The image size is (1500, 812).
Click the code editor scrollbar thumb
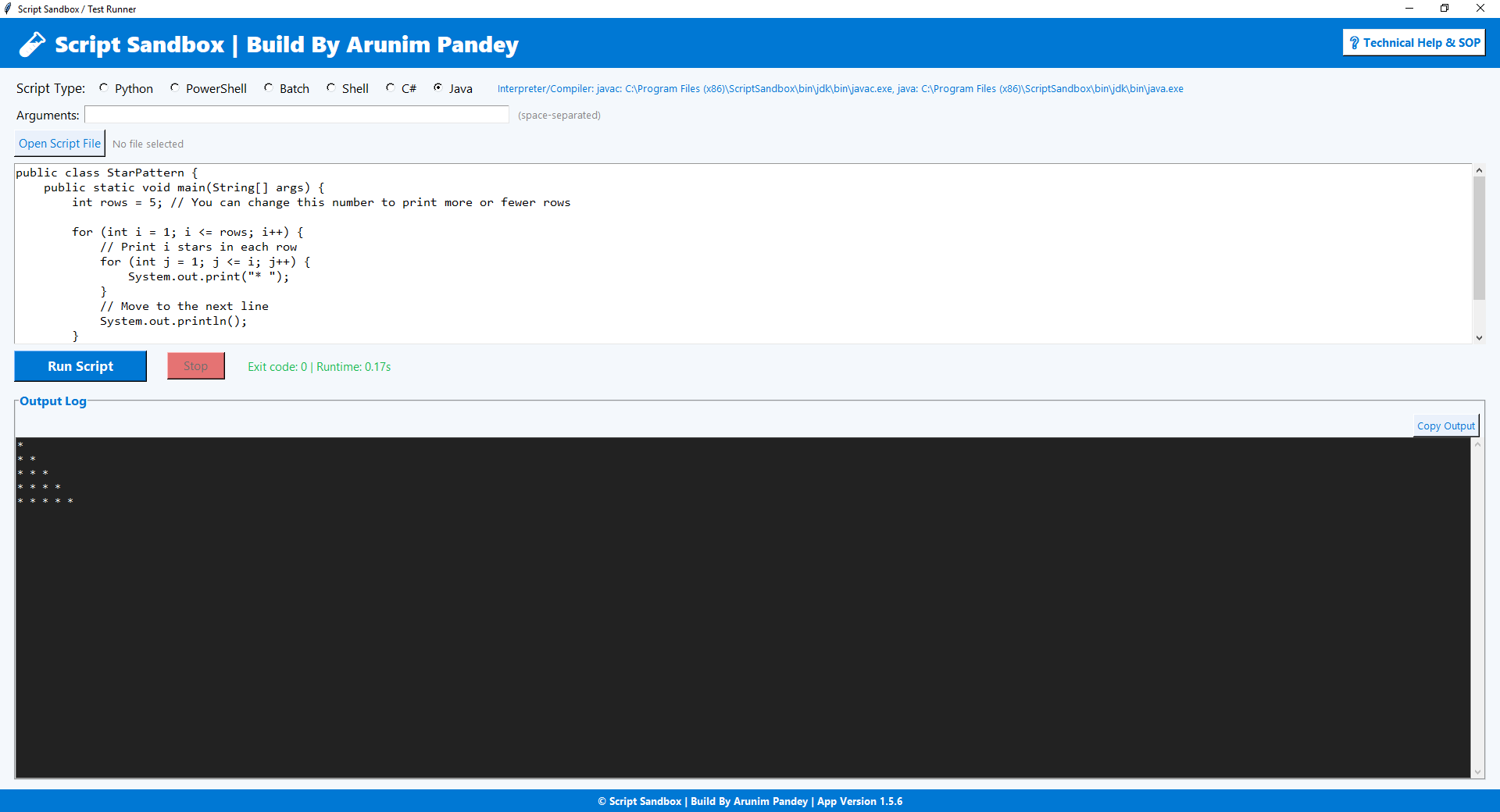click(x=1479, y=238)
